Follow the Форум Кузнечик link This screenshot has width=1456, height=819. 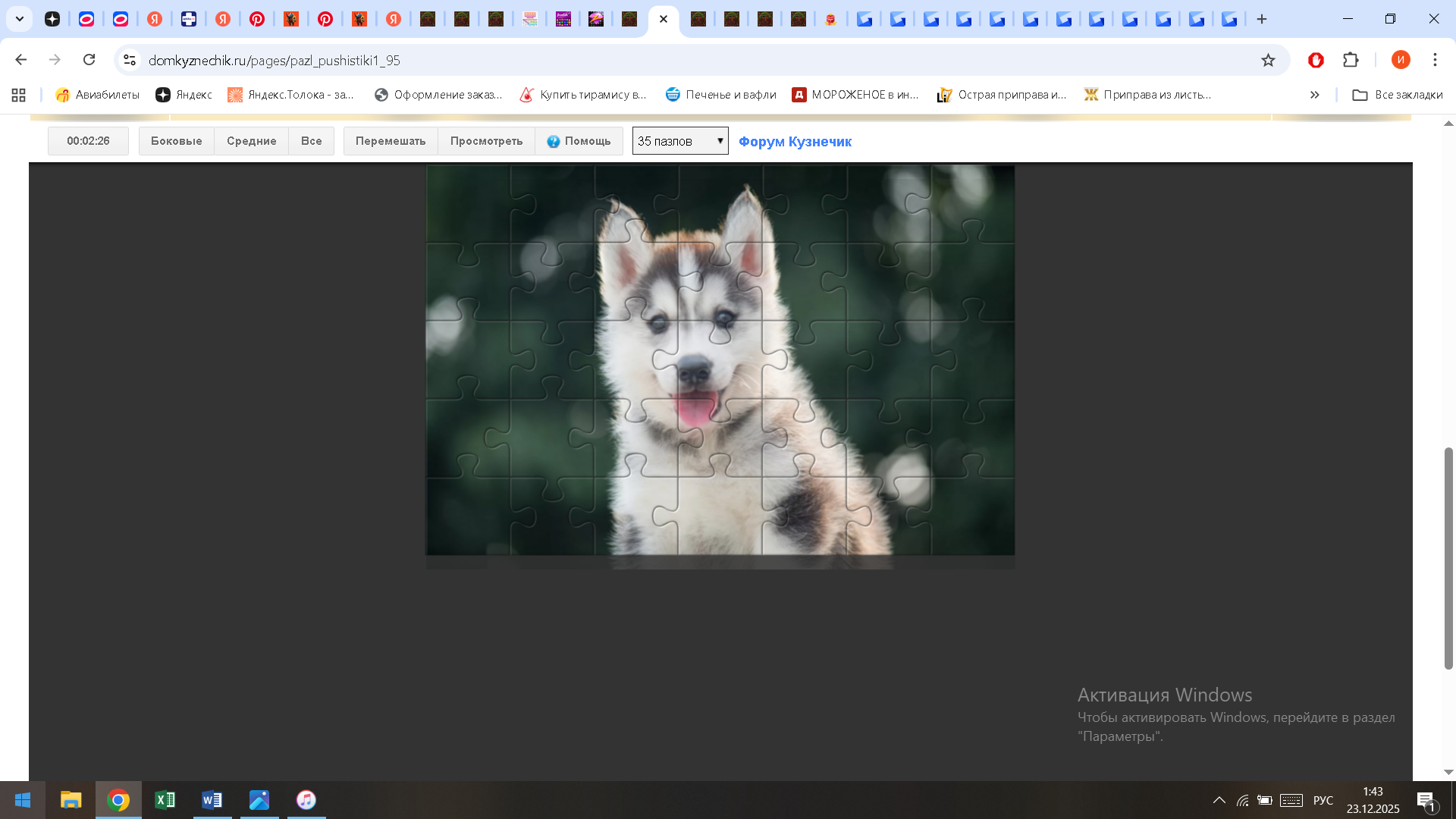795,142
